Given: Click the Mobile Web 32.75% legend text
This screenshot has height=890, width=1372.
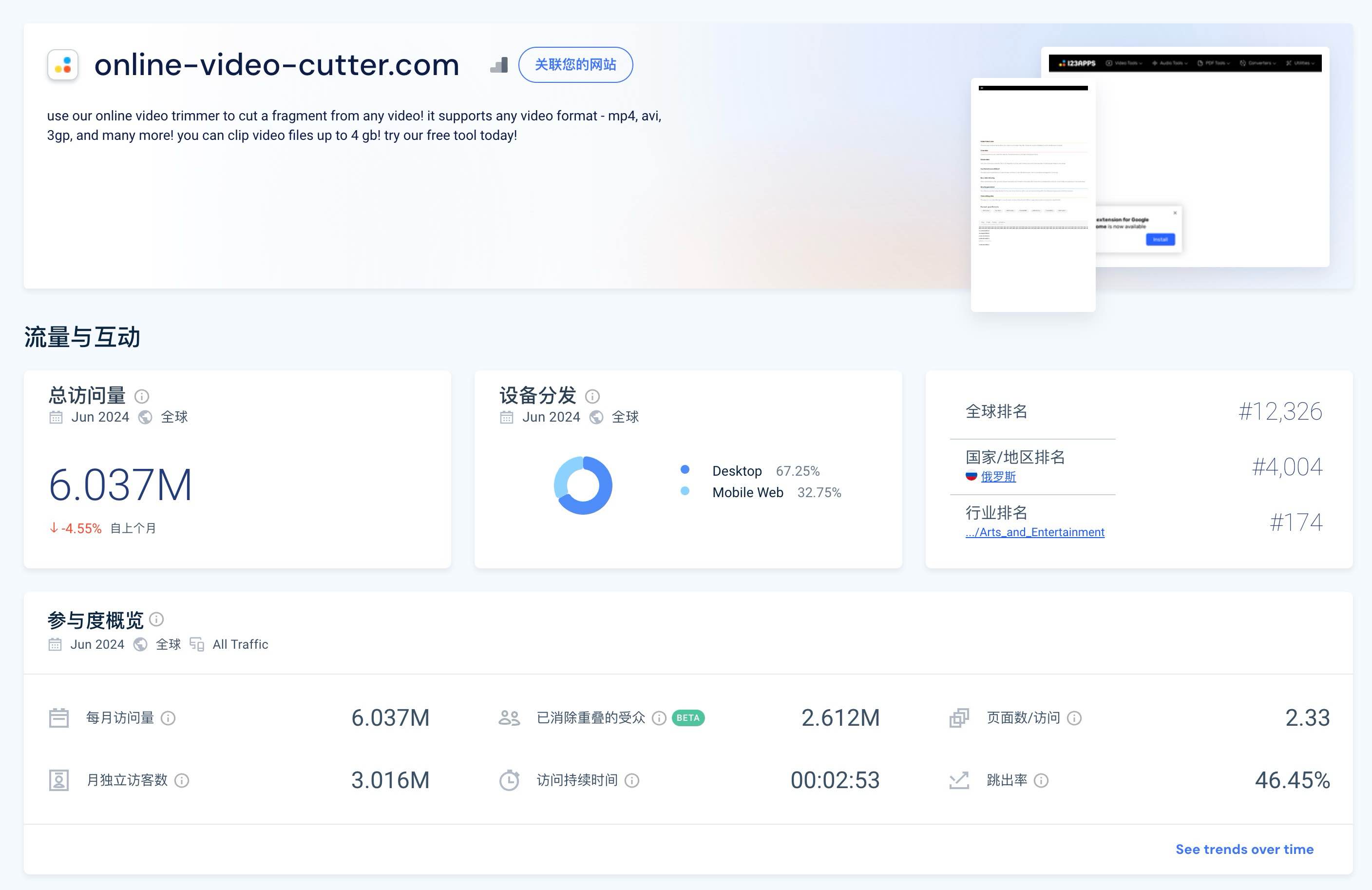Looking at the screenshot, I should click(x=777, y=493).
